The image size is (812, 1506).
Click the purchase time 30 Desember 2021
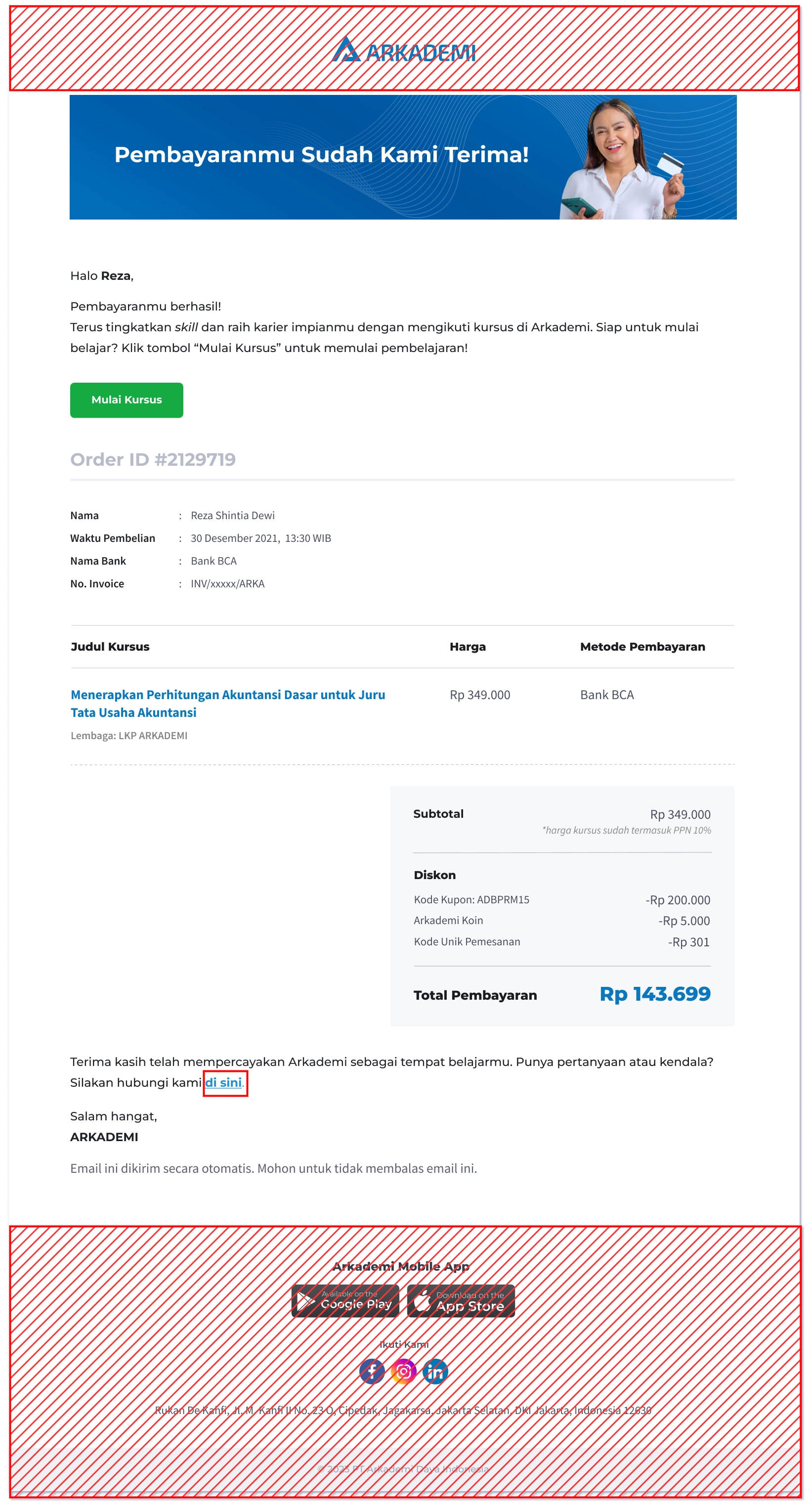coord(261,538)
